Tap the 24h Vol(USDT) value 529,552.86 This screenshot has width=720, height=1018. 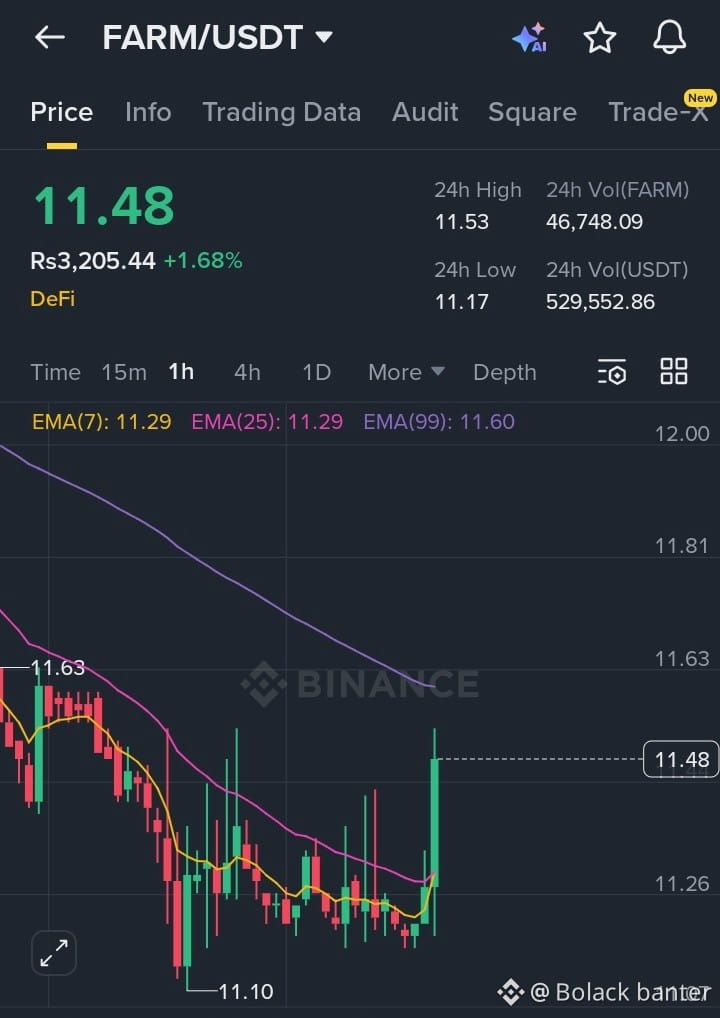(x=601, y=302)
